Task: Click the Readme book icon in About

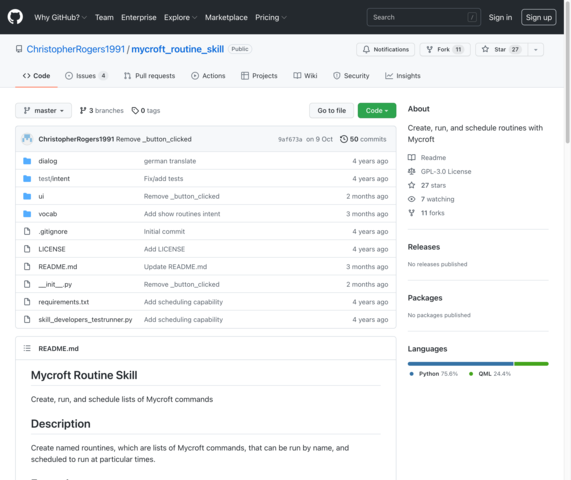Action: [411, 157]
